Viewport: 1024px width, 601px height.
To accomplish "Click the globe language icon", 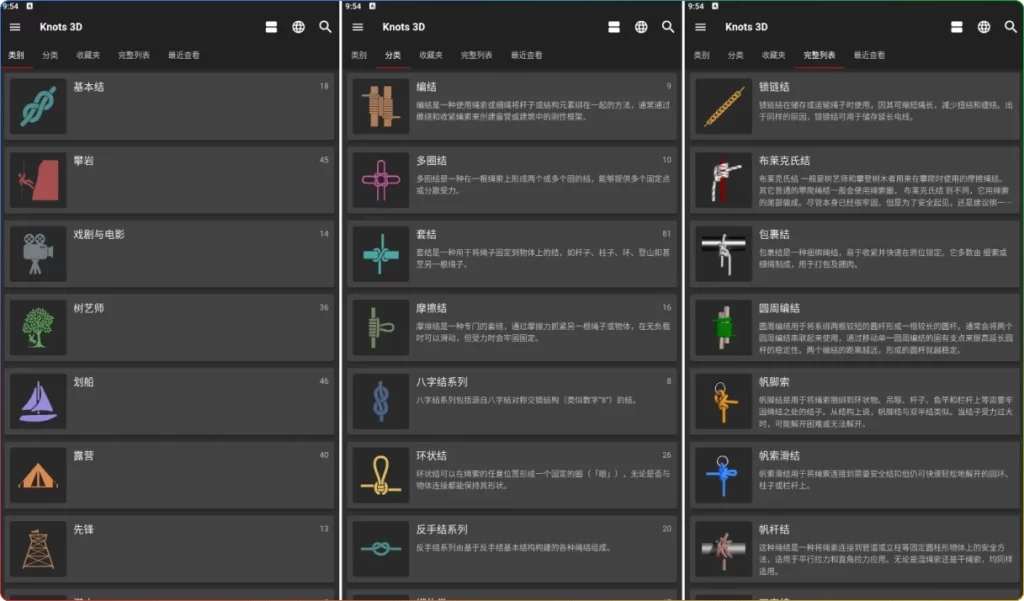I will 297,27.
